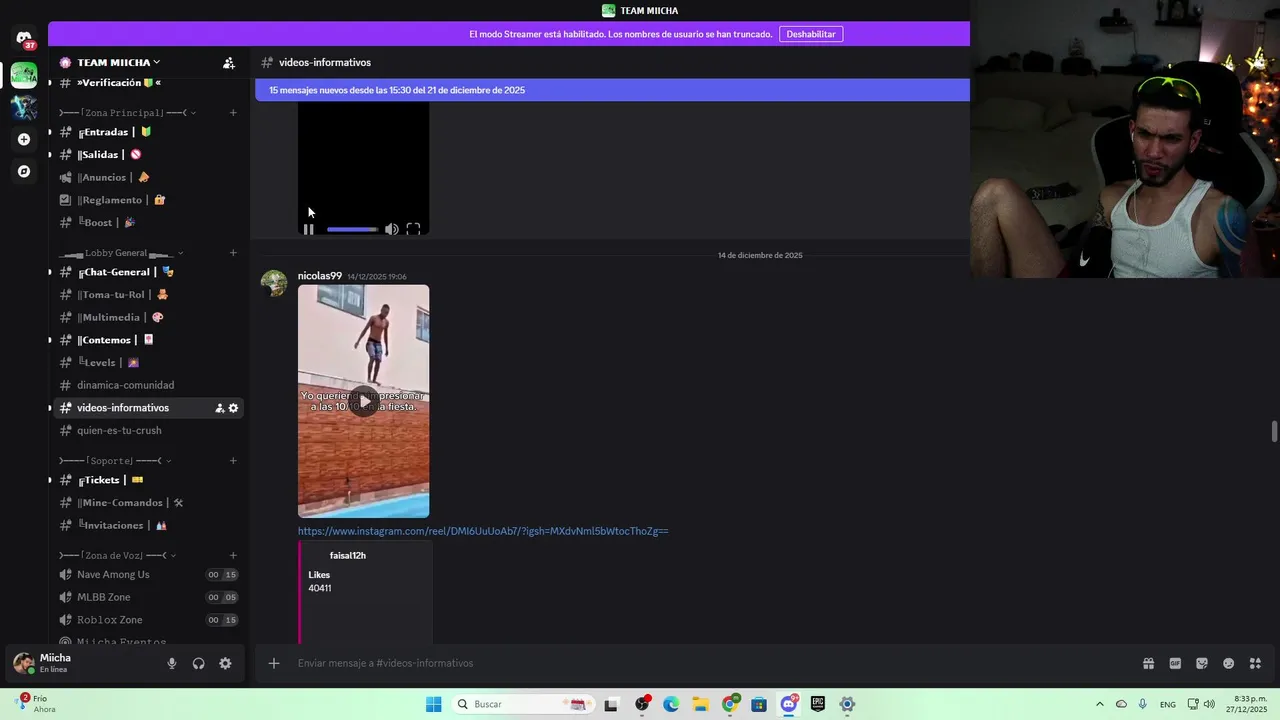Open the emoji picker
The height and width of the screenshot is (720, 1280).
click(1229, 663)
